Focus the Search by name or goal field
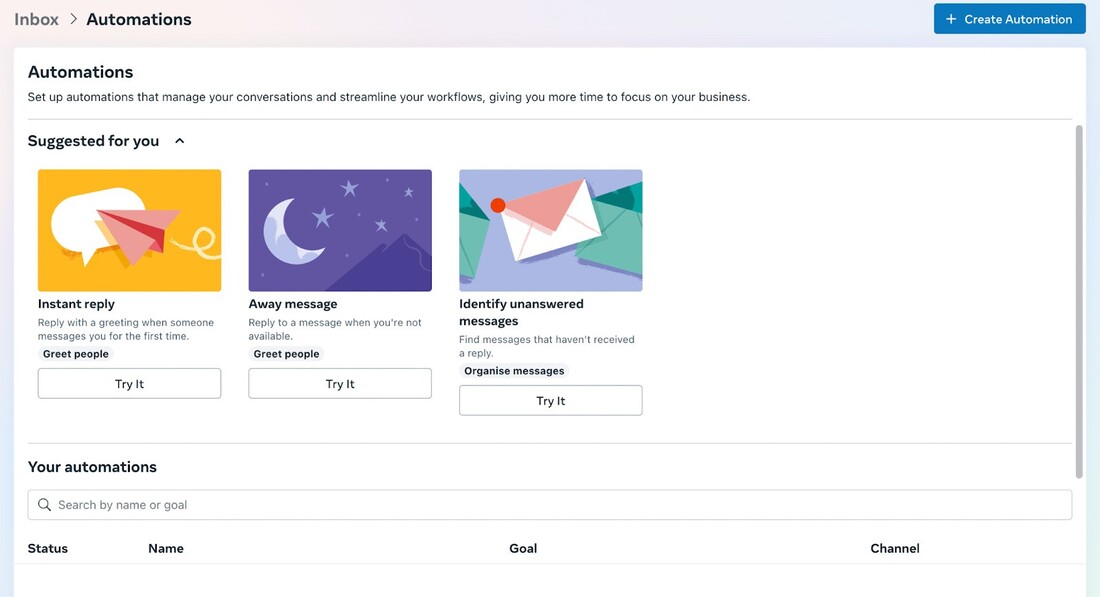Screen dimensions: 1100x597 pyautogui.click(x=550, y=504)
